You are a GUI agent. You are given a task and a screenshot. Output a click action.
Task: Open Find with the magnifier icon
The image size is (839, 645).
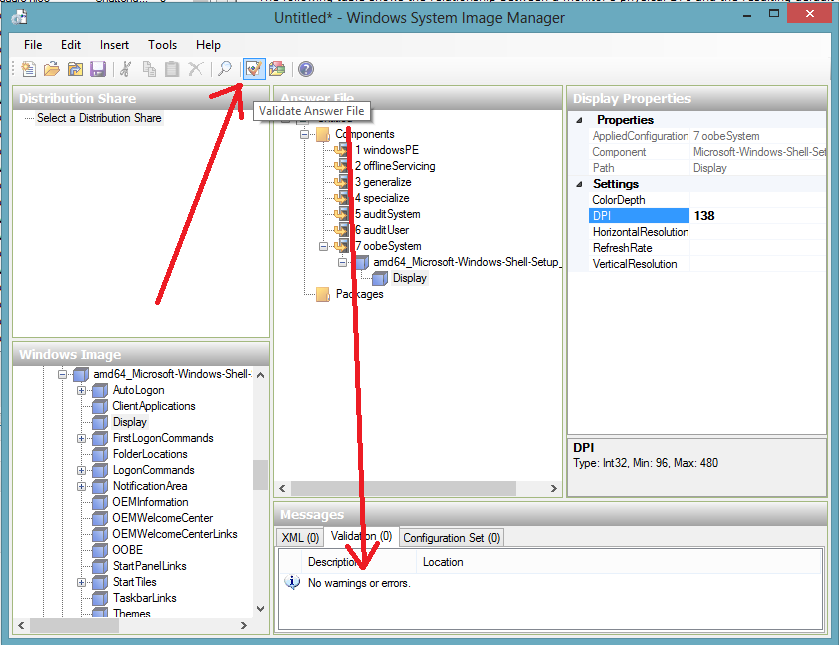click(x=225, y=69)
